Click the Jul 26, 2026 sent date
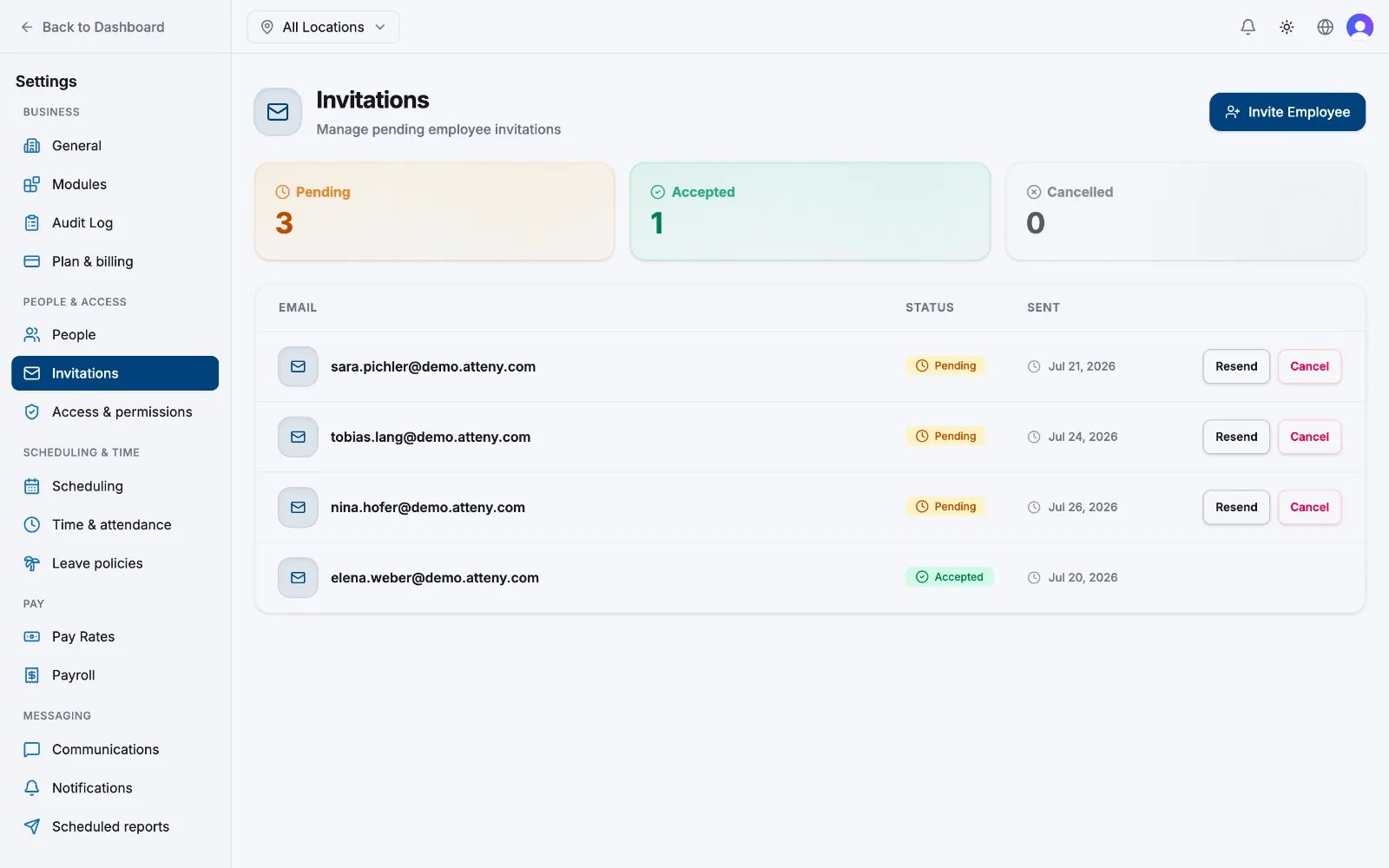The width and height of the screenshot is (1389, 868). [1083, 507]
